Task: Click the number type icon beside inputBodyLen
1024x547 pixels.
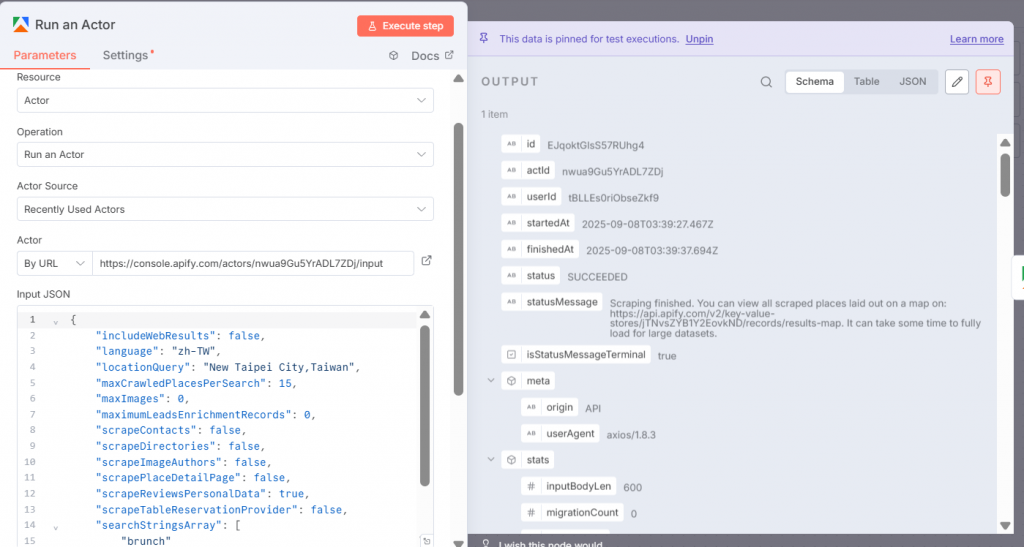Action: coord(531,486)
